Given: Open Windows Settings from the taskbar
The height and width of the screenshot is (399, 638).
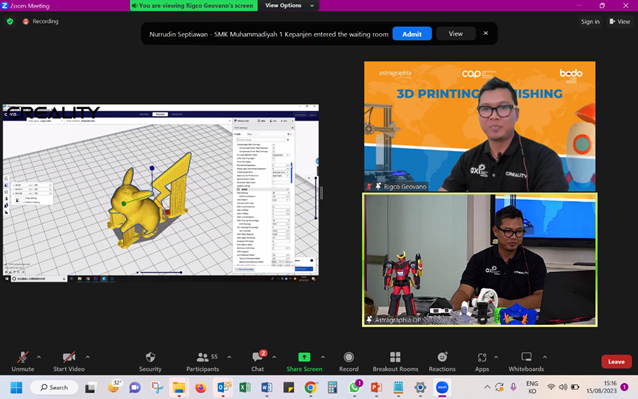Looking at the screenshot, I should [x=420, y=388].
